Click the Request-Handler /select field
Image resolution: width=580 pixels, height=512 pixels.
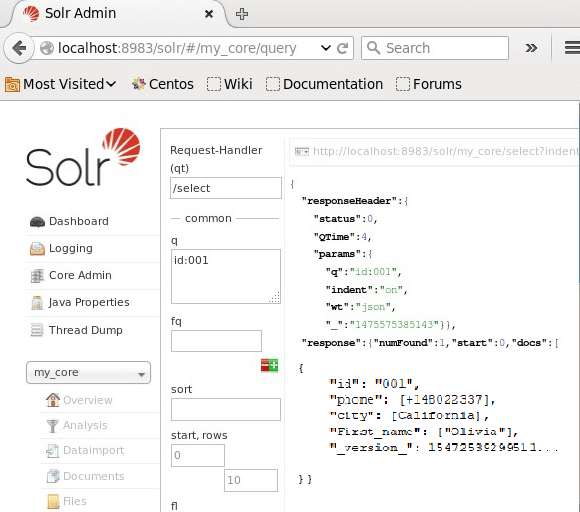(x=226, y=188)
